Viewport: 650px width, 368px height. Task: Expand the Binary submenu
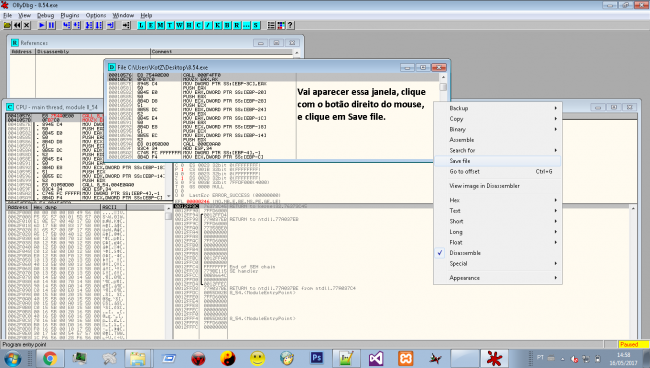(497, 129)
